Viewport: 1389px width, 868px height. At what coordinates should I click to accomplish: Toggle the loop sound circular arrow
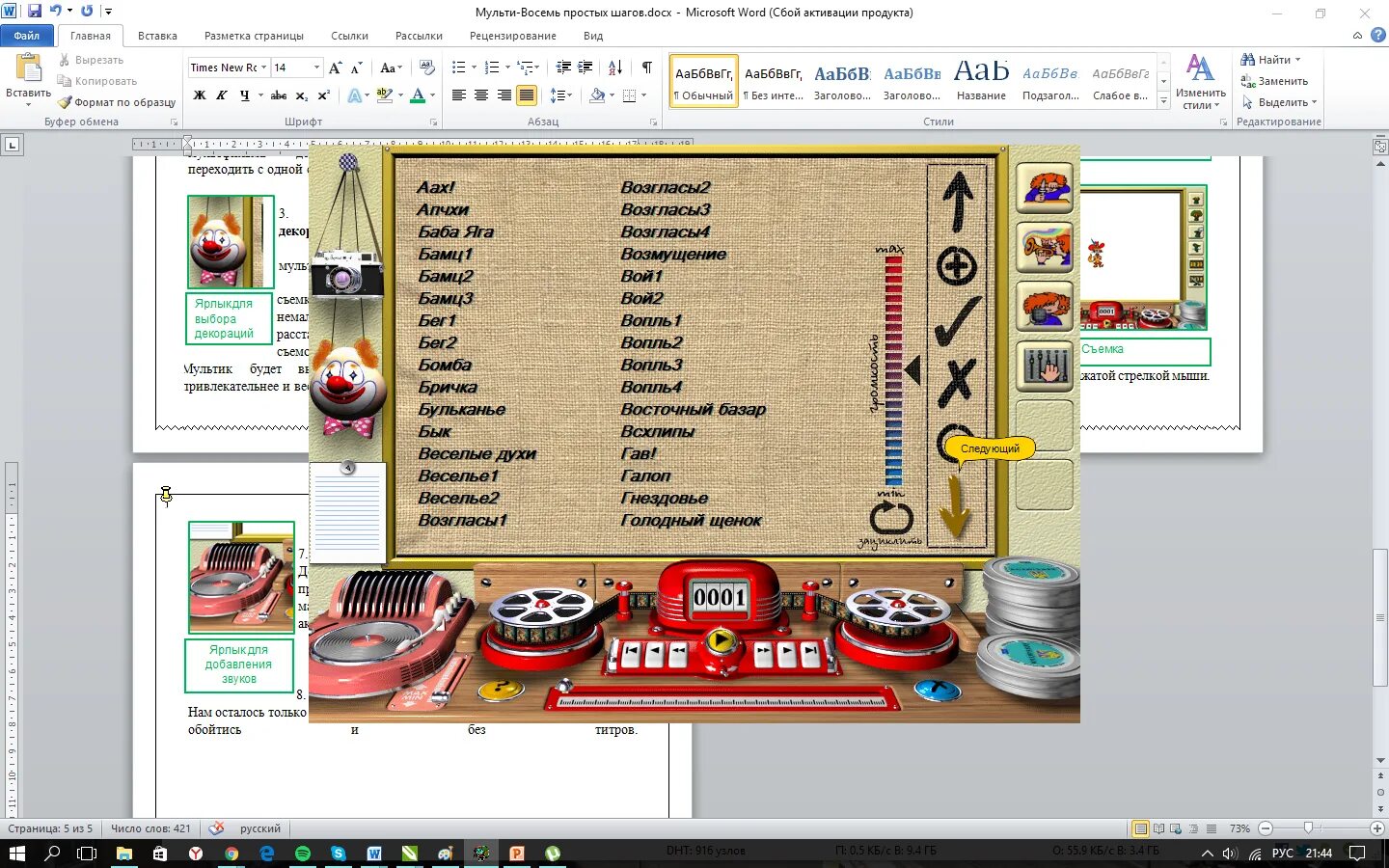[891, 519]
